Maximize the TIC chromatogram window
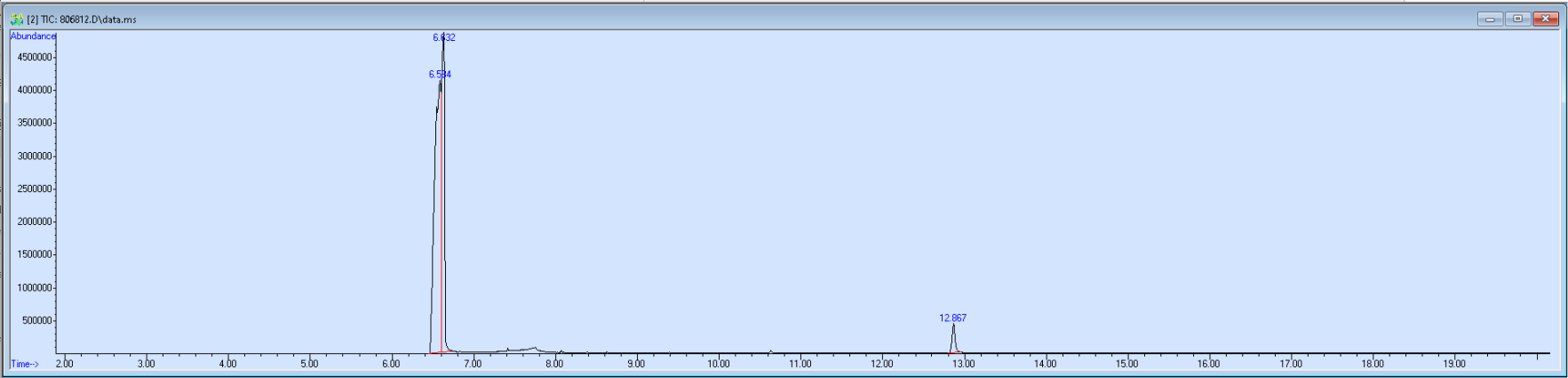The image size is (1568, 378). coord(1517,19)
